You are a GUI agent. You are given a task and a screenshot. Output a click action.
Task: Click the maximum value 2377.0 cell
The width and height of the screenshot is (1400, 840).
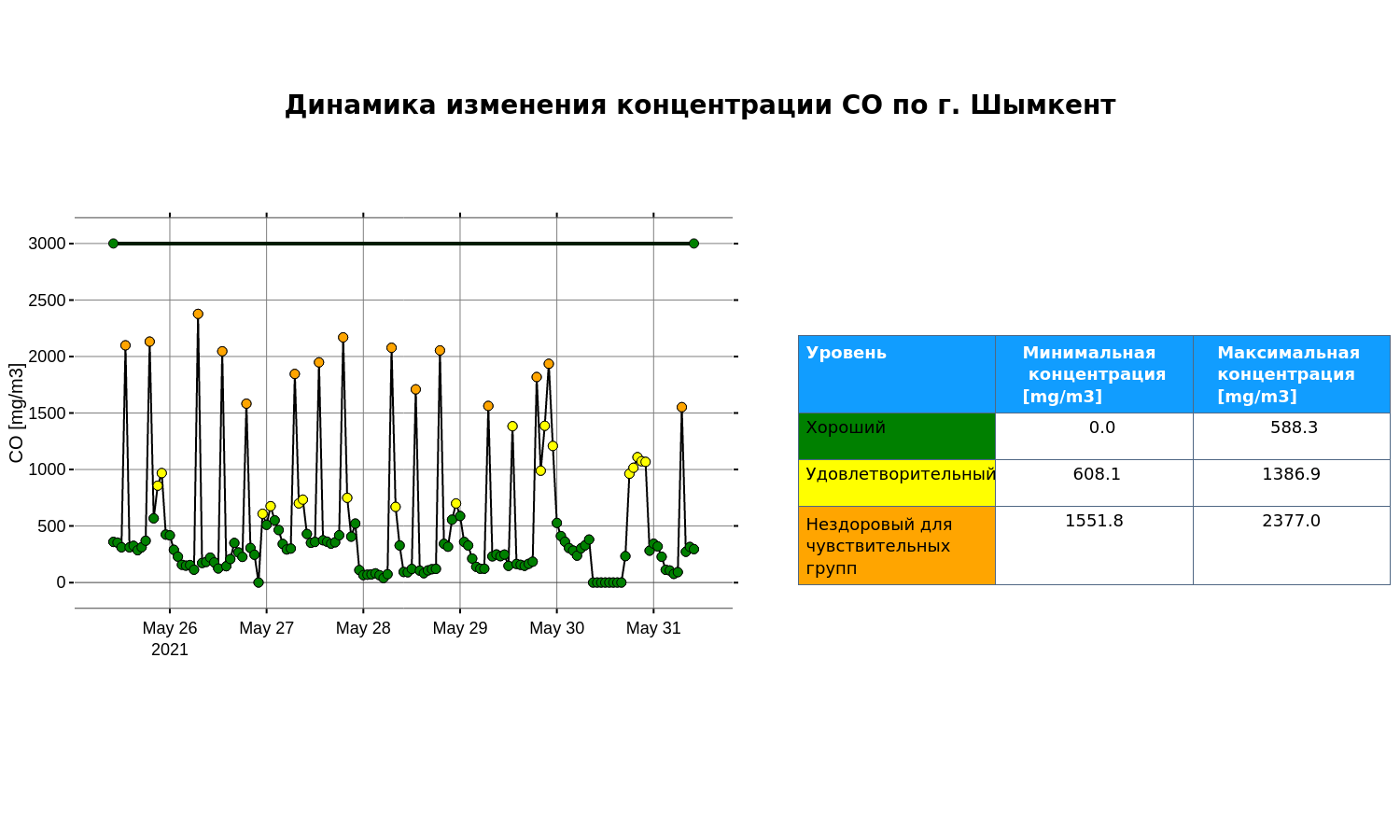[x=1292, y=546]
